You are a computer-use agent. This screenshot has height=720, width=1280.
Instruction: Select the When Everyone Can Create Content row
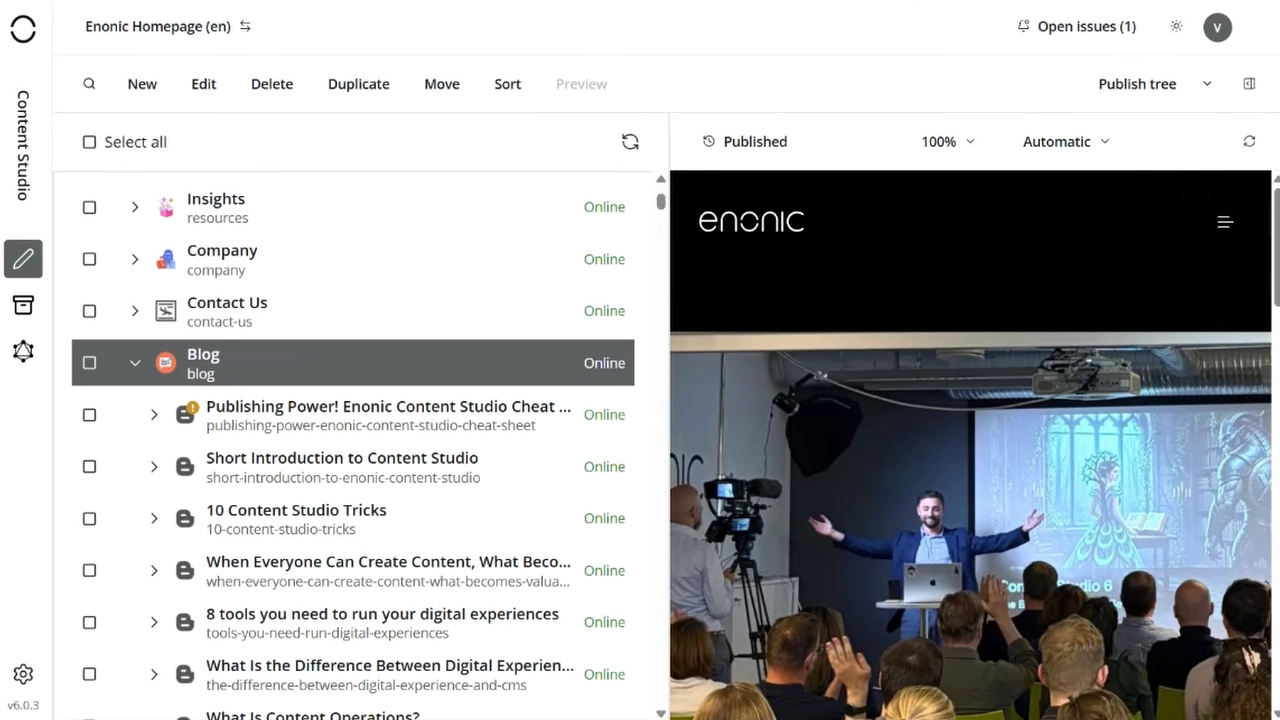point(353,570)
